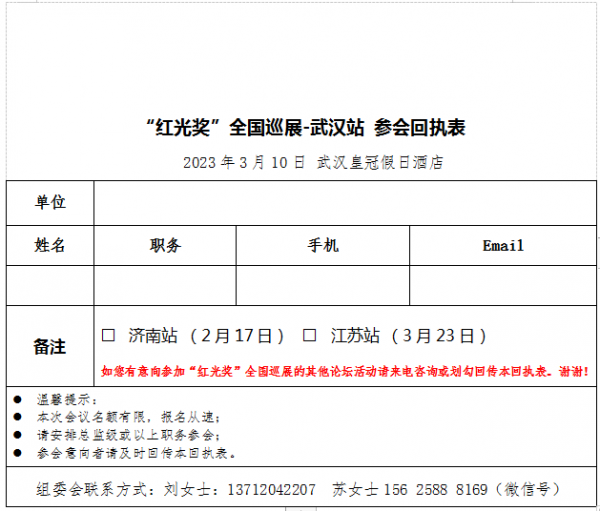Image resolution: width=600 pixels, height=511 pixels.
Task: Select the 职务 column header
Action: point(165,245)
